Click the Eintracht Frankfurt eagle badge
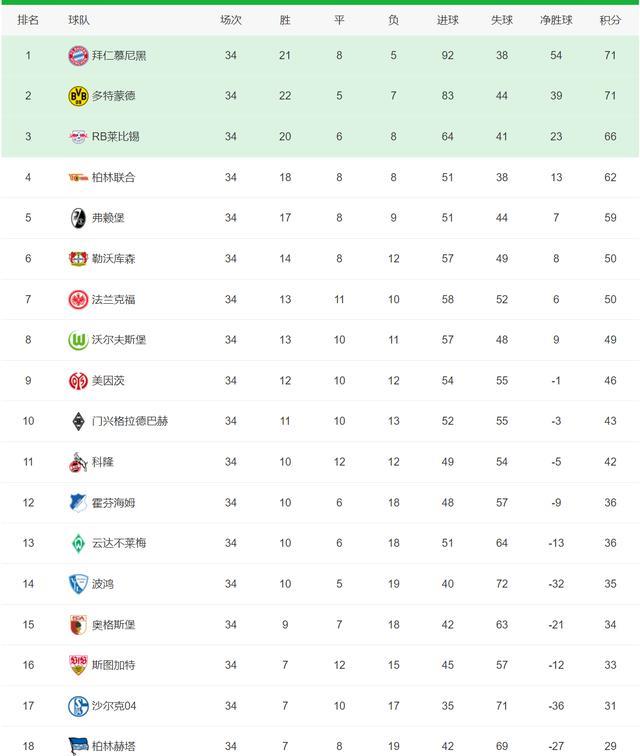 pyautogui.click(x=78, y=299)
